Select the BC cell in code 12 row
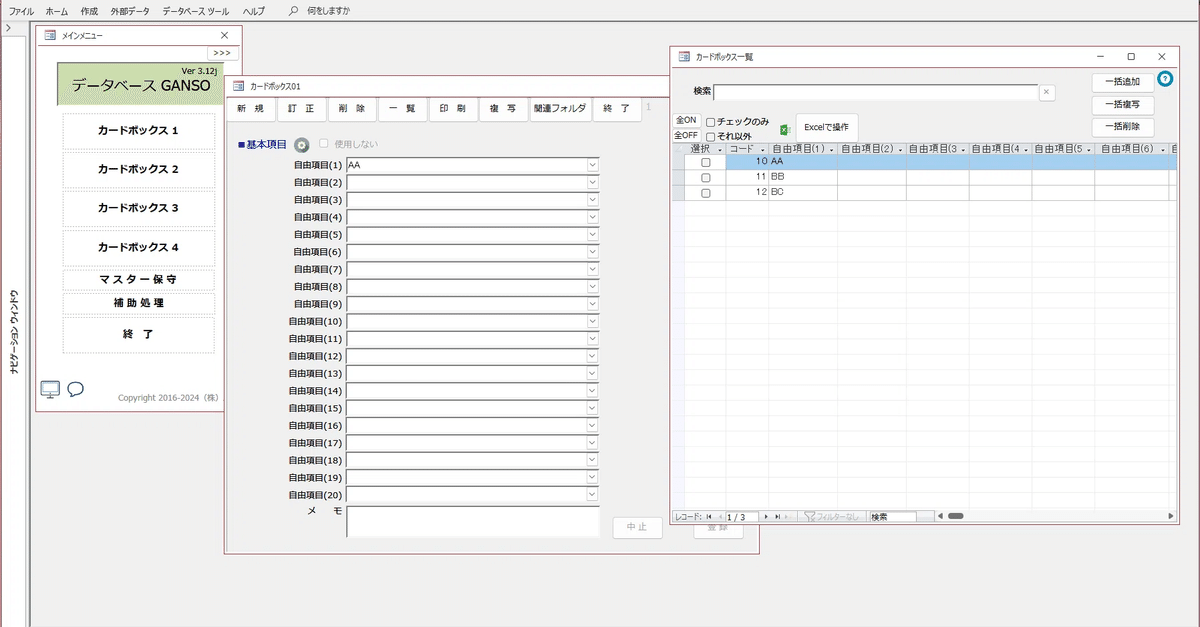 click(x=803, y=192)
